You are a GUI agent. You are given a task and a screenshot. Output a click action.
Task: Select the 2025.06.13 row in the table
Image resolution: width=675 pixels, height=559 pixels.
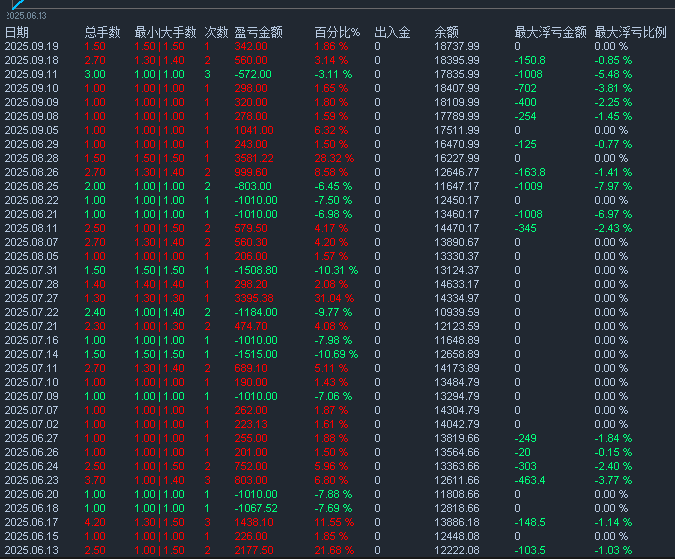pyautogui.click(x=32, y=550)
